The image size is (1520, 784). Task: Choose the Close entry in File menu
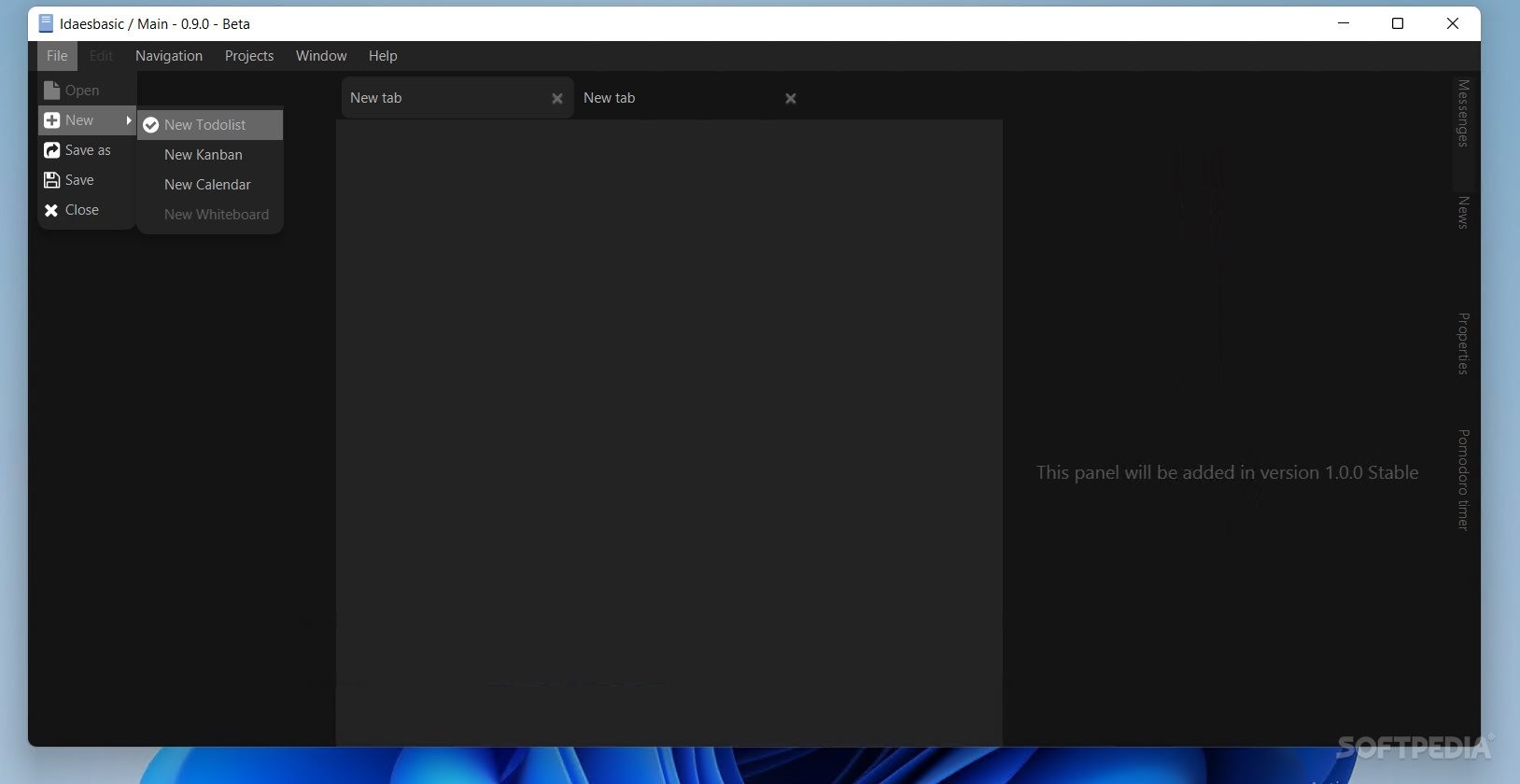tap(87, 210)
